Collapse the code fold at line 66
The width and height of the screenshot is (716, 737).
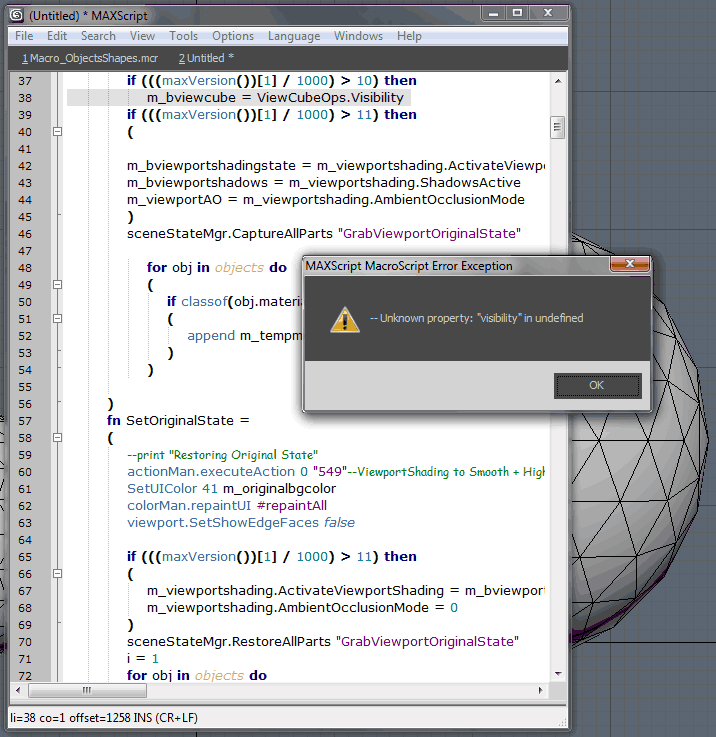(x=57, y=573)
